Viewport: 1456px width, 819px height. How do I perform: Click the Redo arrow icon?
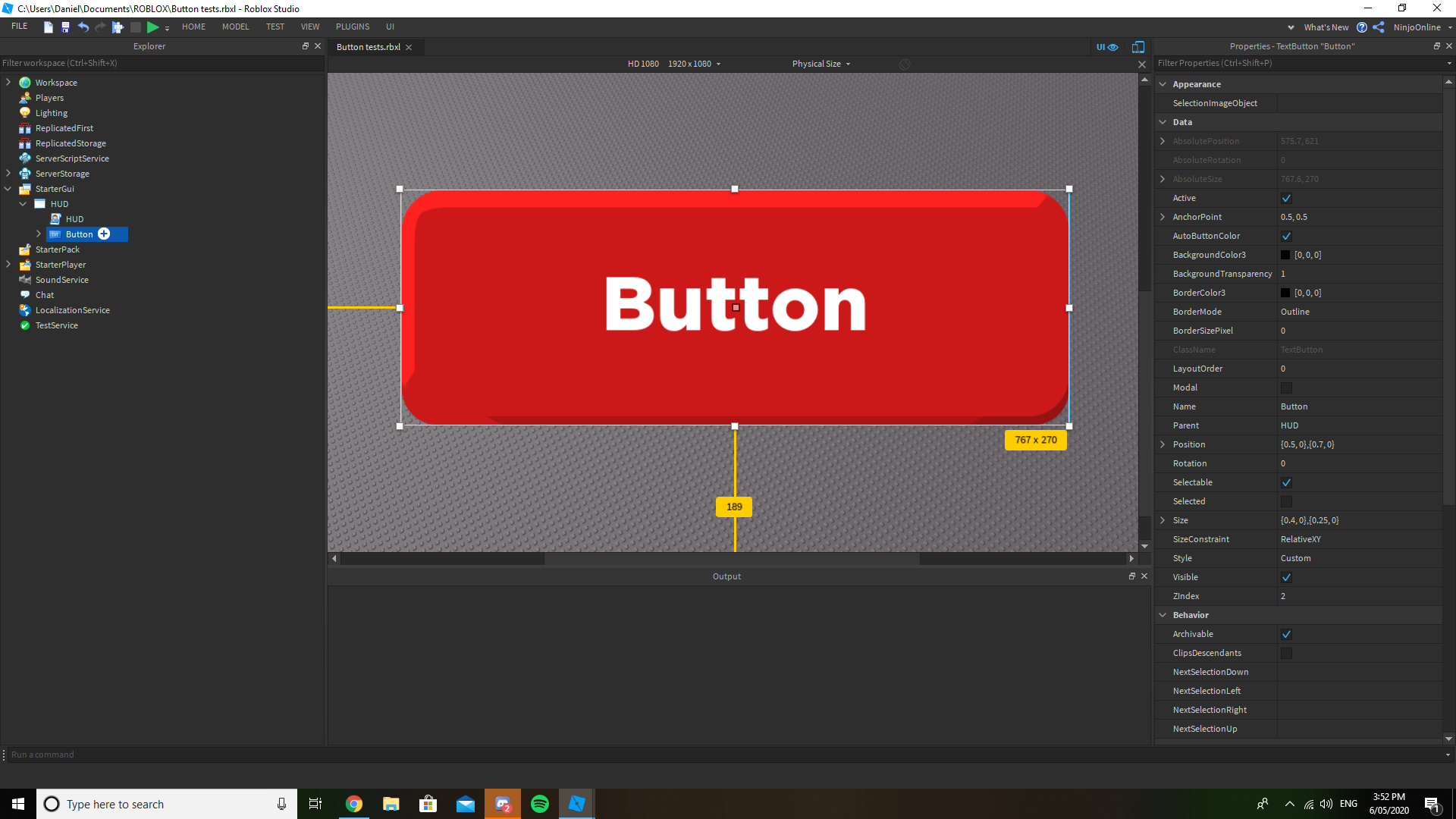point(99,27)
